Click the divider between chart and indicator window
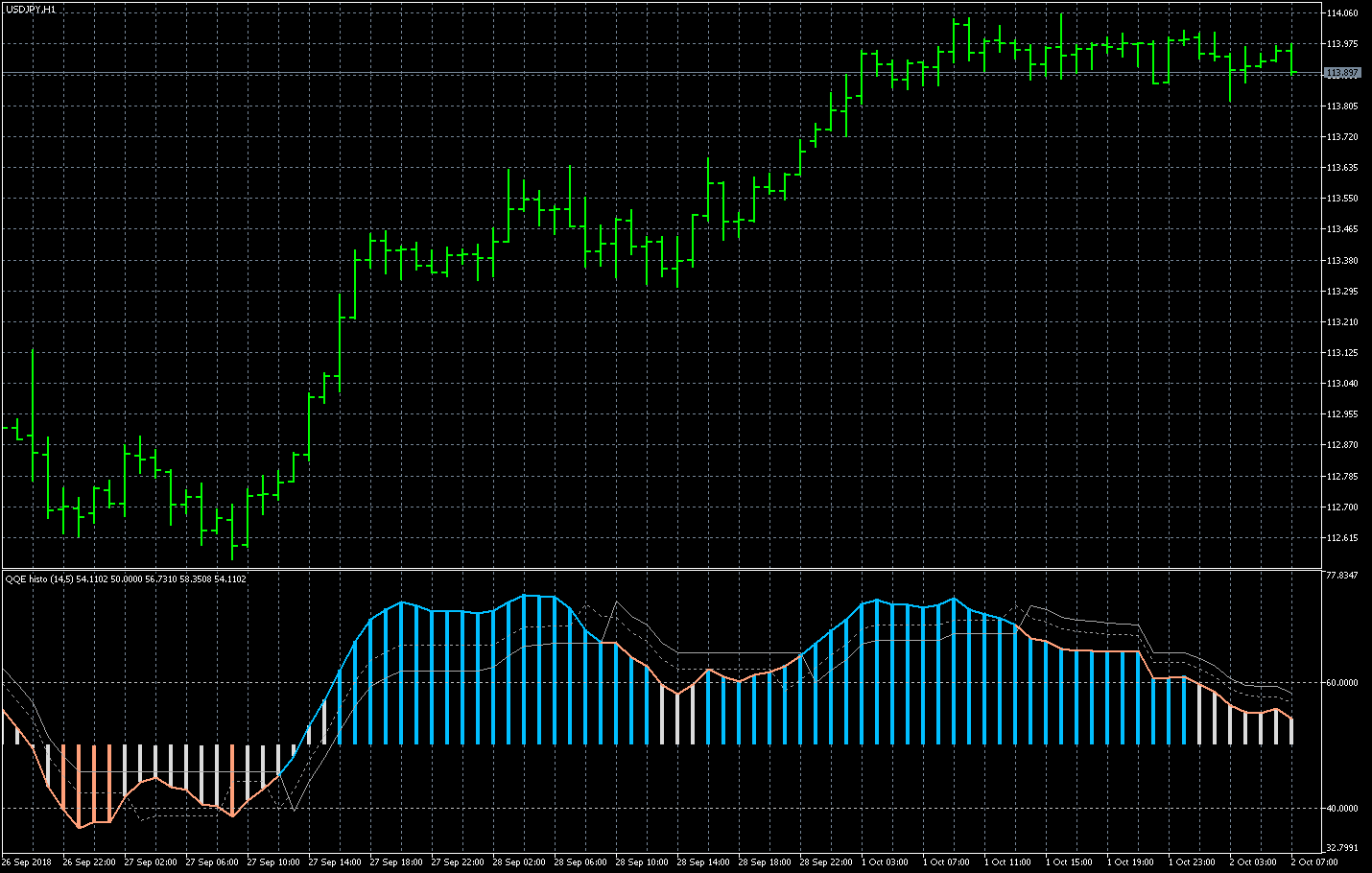Image resolution: width=1372 pixels, height=873 pixels. (672, 570)
